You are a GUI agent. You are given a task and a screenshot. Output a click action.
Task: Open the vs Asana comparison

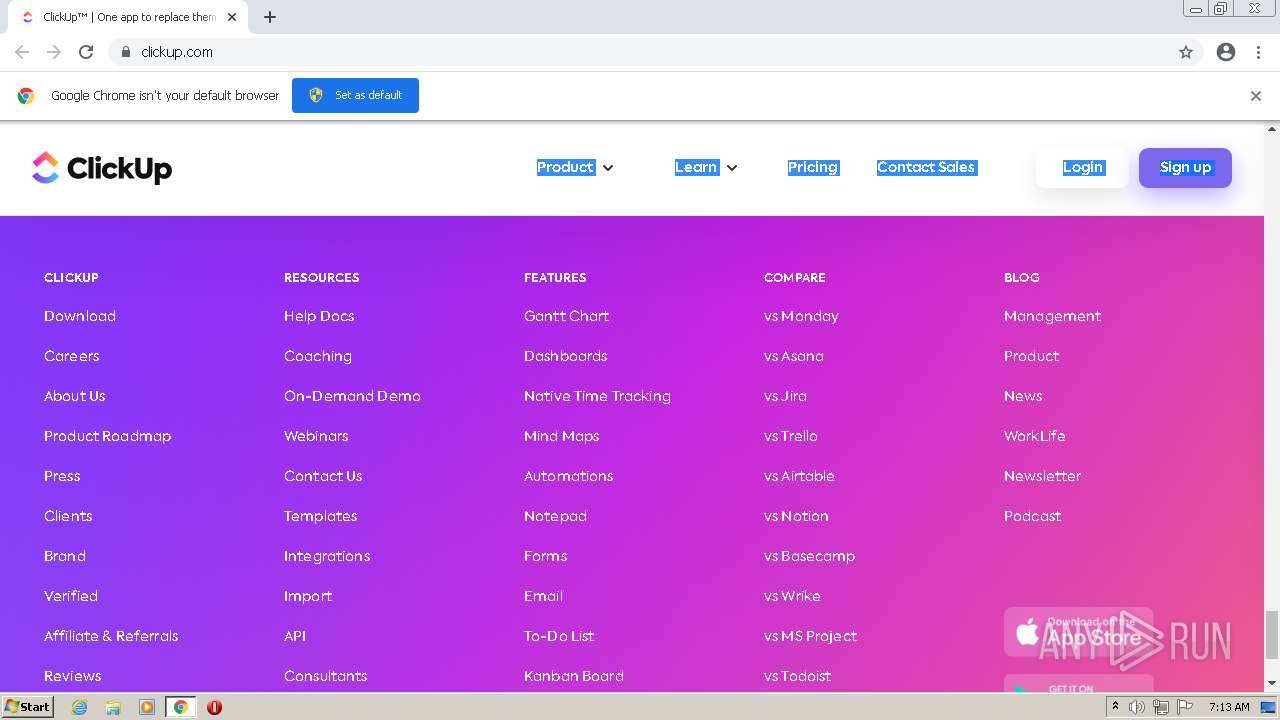[x=794, y=356]
